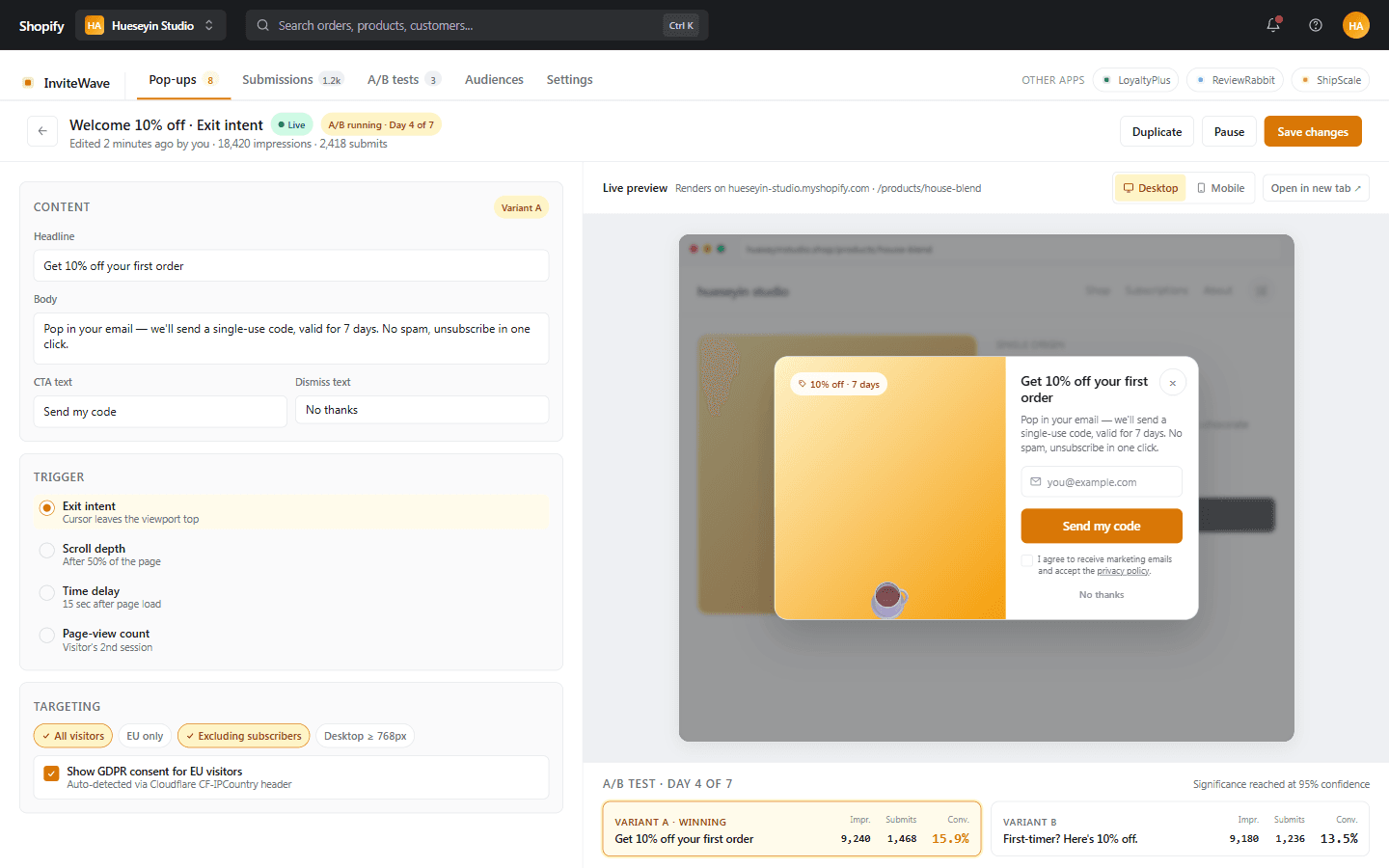
Task: Pause the pop-up
Action: click(x=1229, y=131)
